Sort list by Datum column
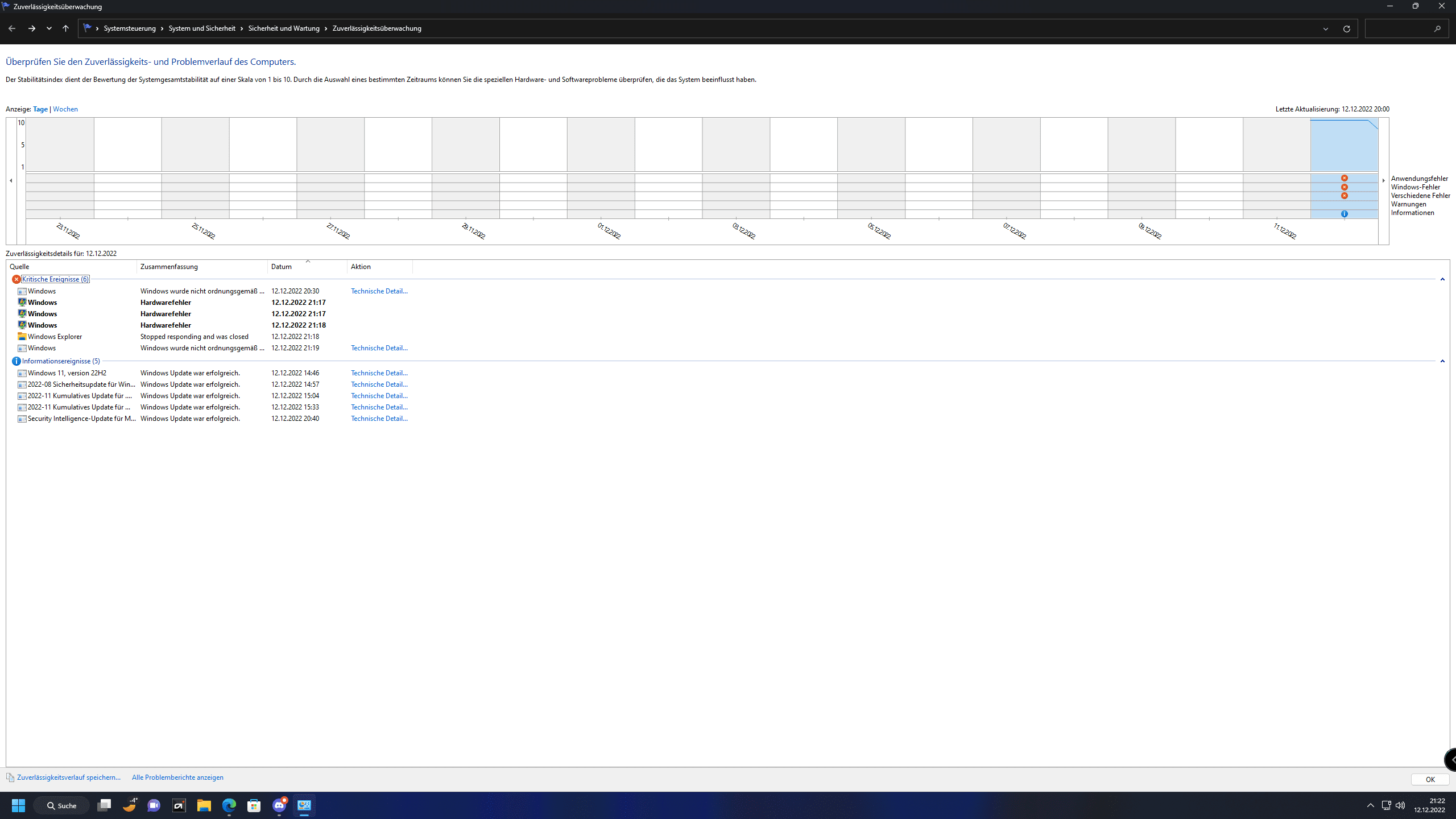The height and width of the screenshot is (819, 1456). click(282, 267)
